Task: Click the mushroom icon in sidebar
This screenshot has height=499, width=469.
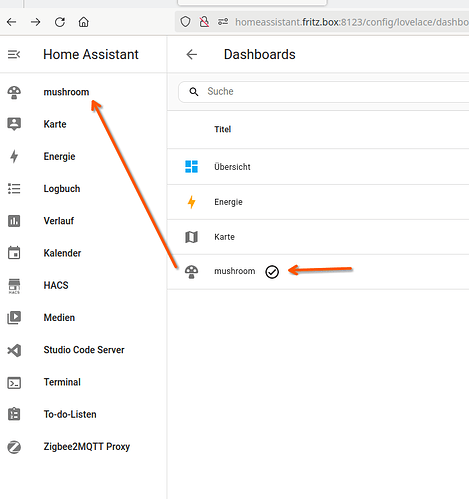Action: [x=14, y=92]
